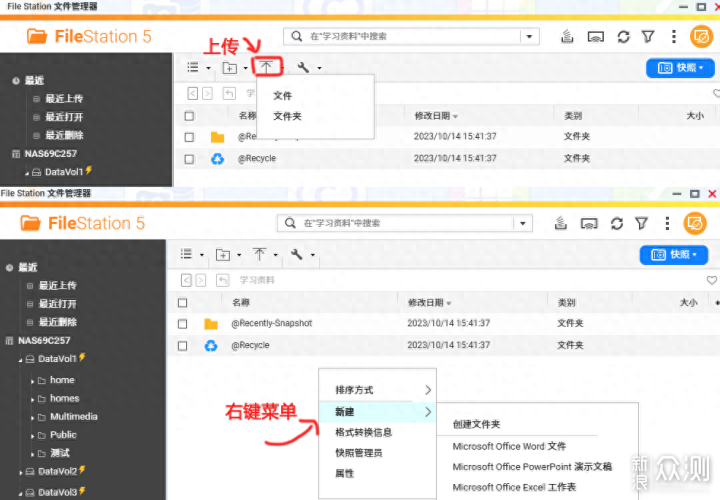Go back with left arrow in upper window
The width and height of the screenshot is (720, 500).
192,94
